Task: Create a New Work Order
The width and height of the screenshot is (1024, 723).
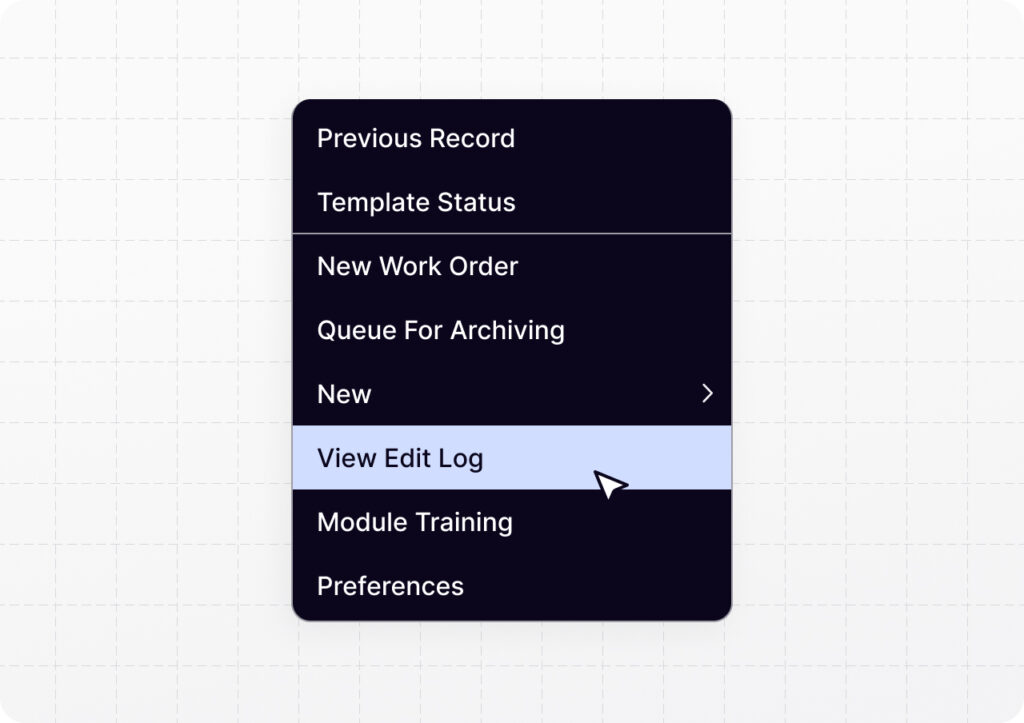Action: (x=417, y=267)
